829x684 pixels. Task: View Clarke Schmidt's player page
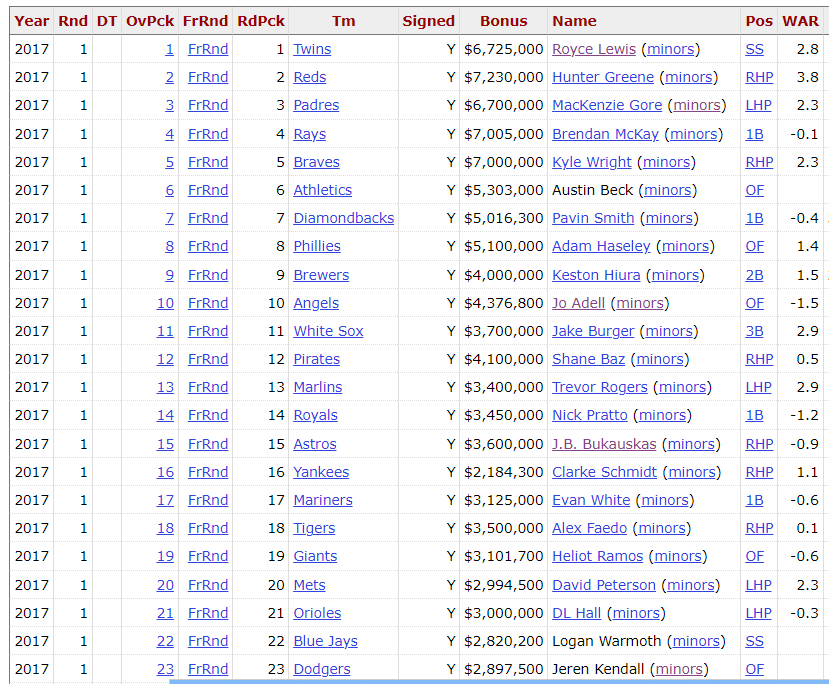(x=604, y=472)
